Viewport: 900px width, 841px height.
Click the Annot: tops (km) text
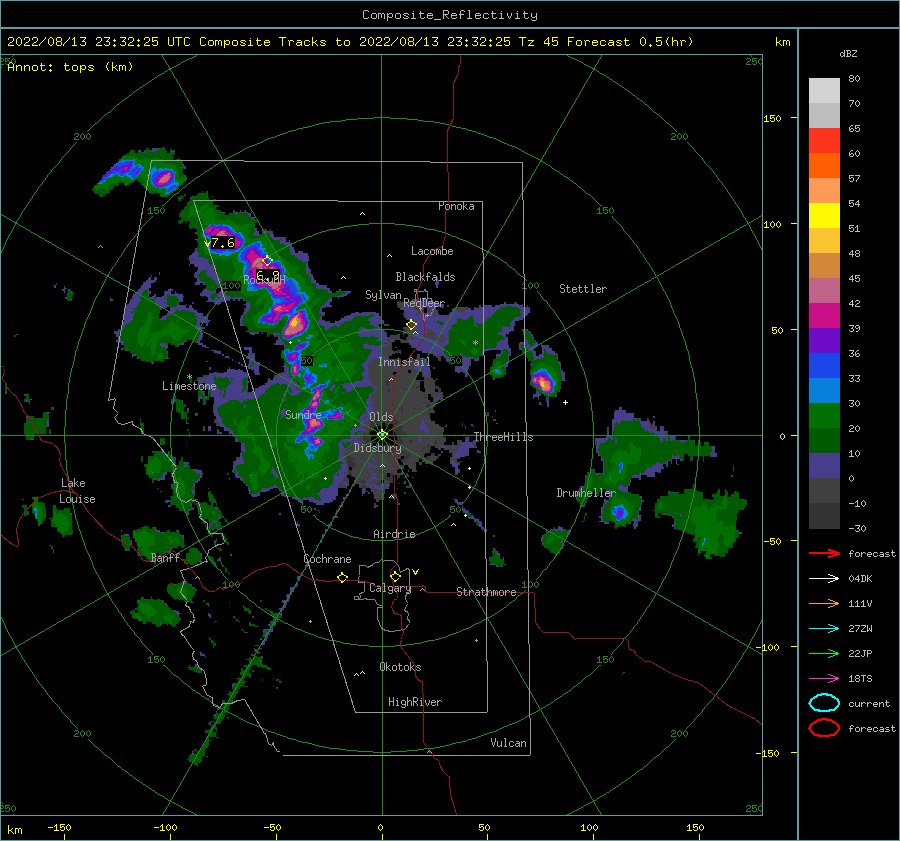tap(70, 67)
